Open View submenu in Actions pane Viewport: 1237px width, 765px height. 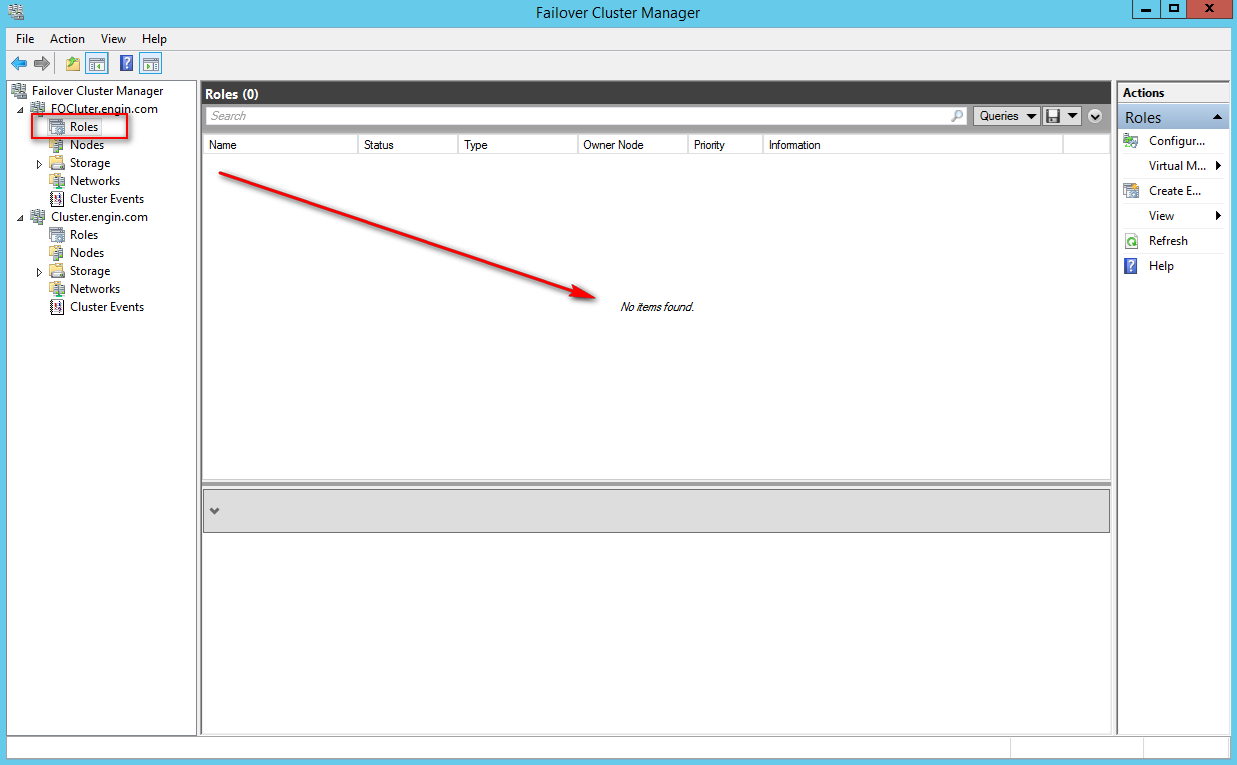click(1173, 216)
